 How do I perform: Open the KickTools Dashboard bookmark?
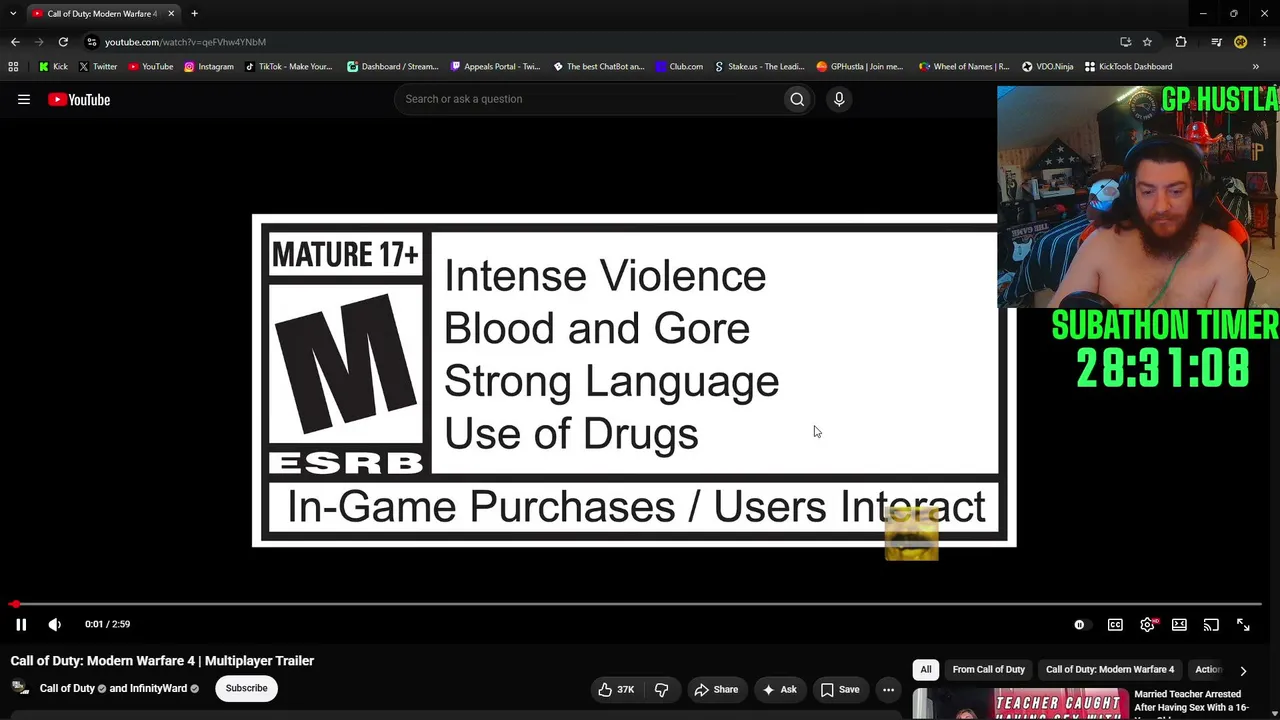1128,67
